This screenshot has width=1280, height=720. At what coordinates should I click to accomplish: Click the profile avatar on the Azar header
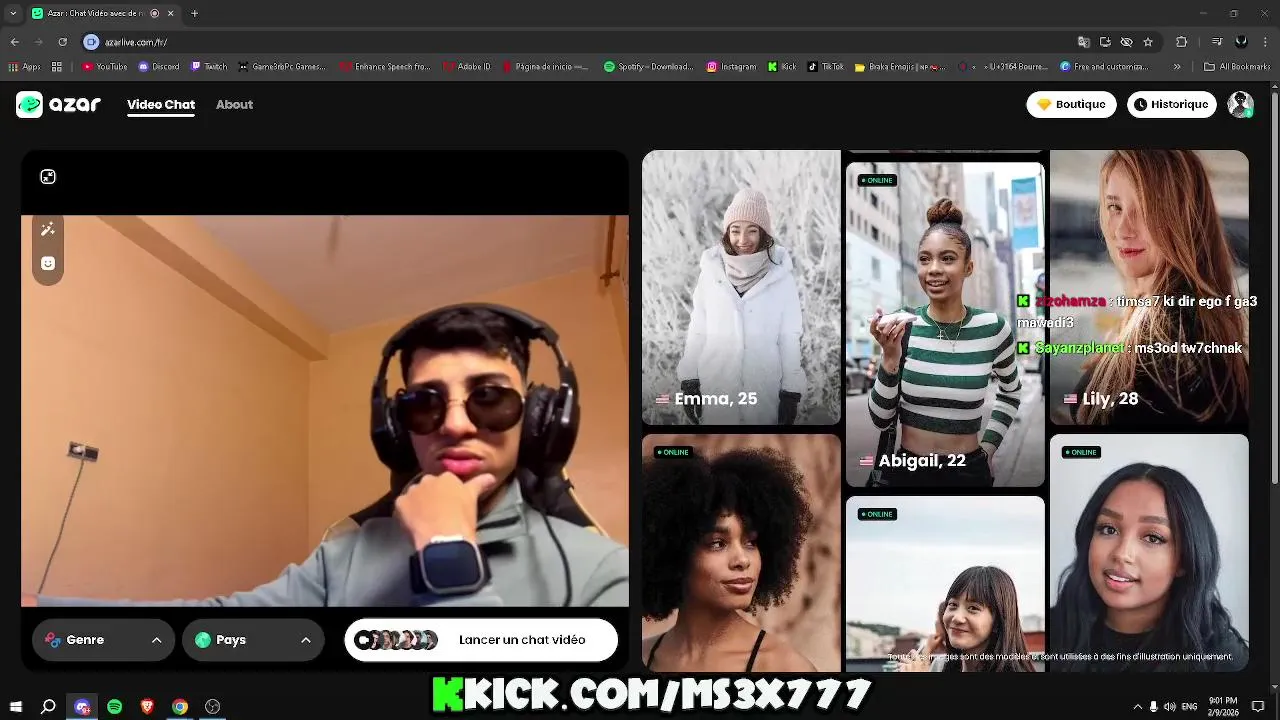[x=1241, y=104]
